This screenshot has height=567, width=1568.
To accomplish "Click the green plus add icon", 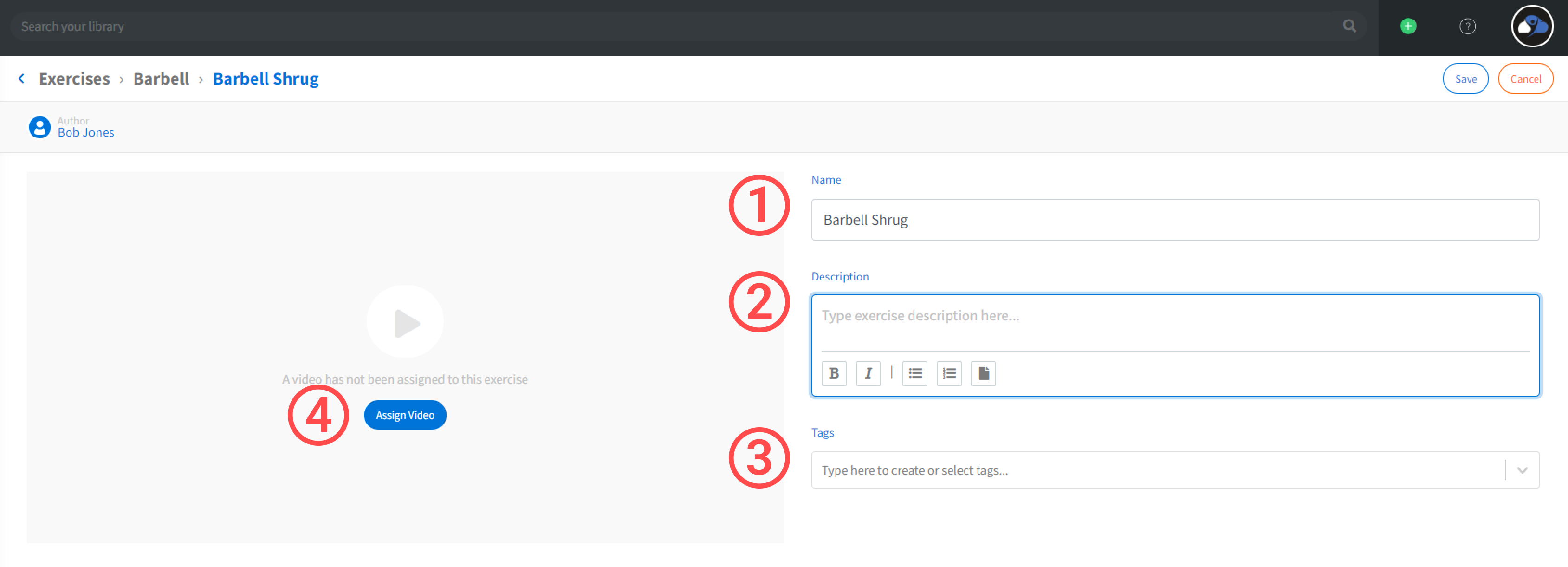I will click(x=1407, y=26).
